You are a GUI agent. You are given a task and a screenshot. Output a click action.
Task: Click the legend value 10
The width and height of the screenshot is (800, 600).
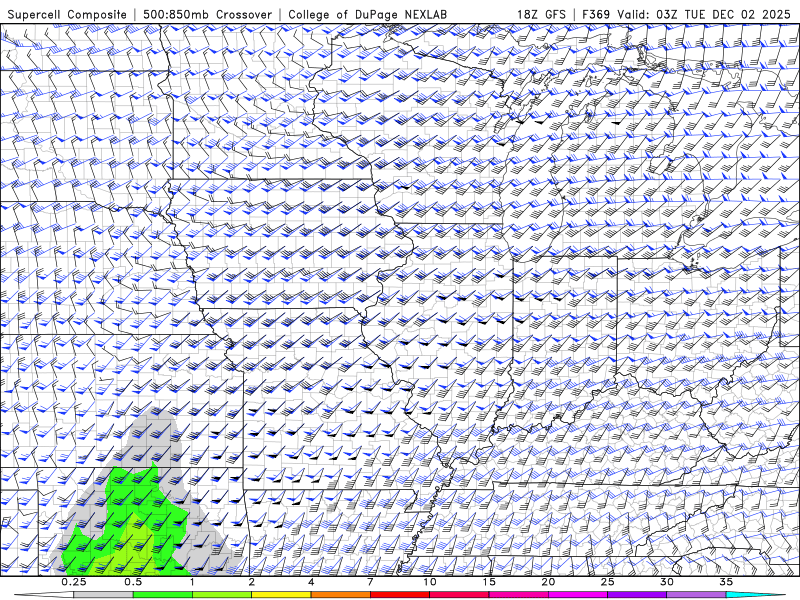coord(430,582)
